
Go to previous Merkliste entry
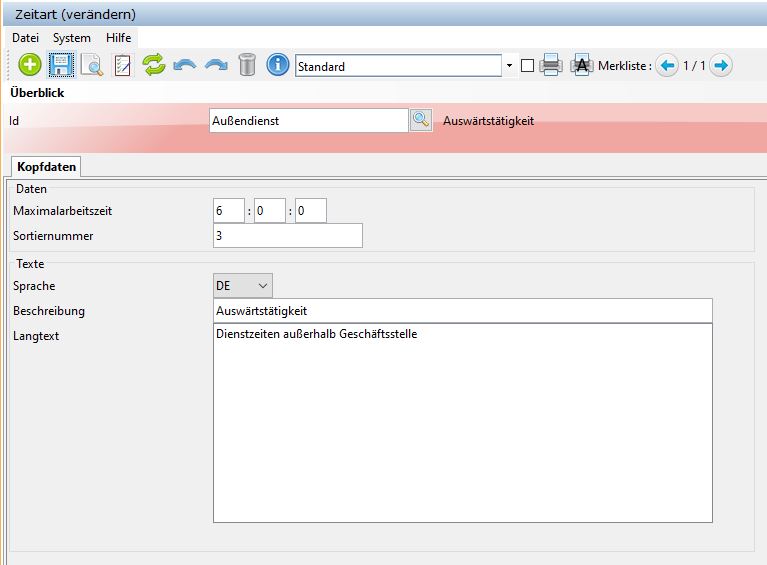(667, 66)
